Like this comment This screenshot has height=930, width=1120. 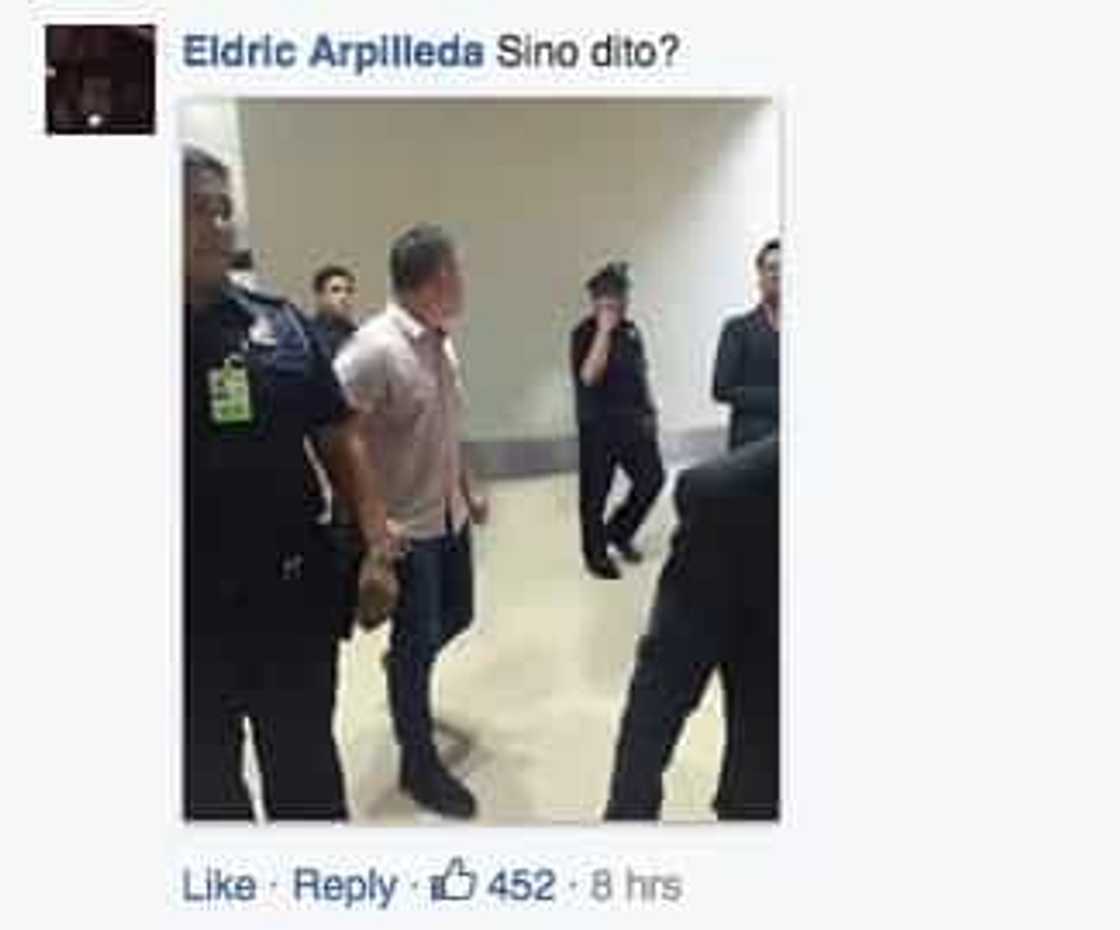[x=219, y=886]
